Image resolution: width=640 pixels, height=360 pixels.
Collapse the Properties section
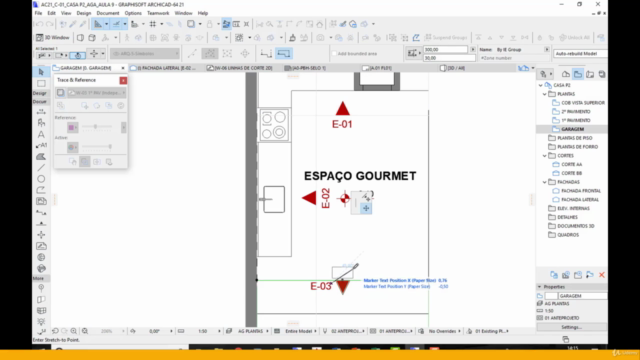[x=540, y=287]
